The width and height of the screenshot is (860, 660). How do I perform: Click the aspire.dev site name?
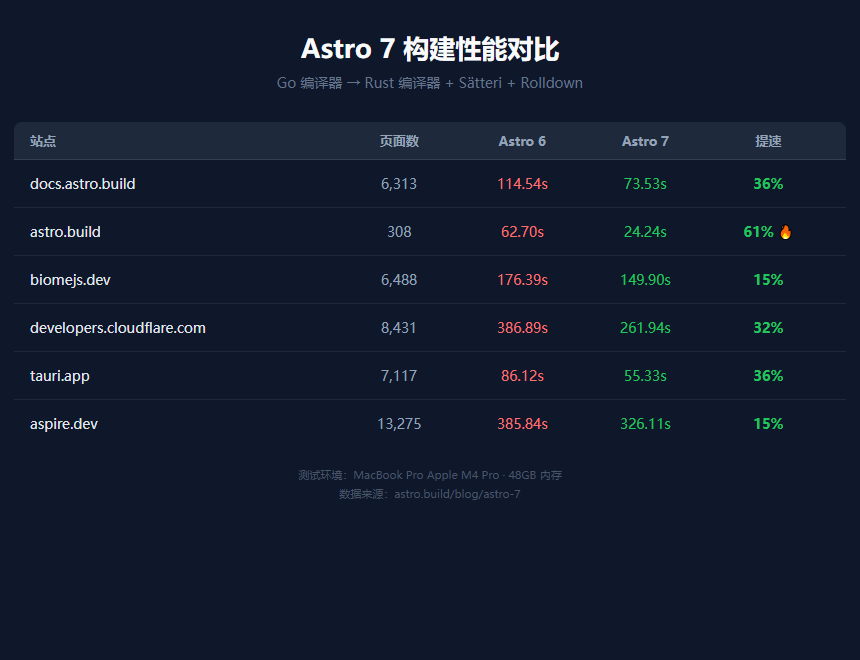click(64, 424)
